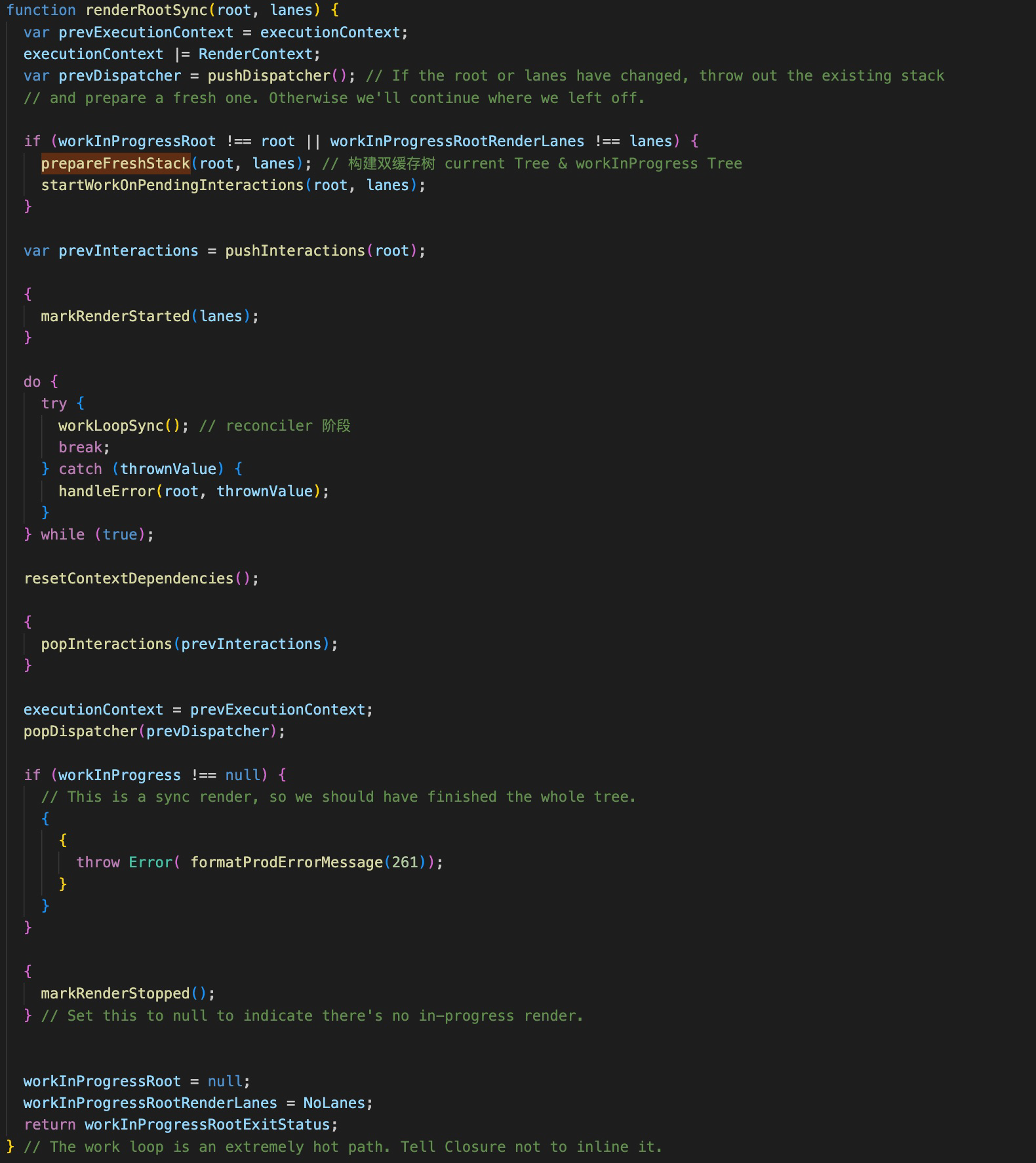The height and width of the screenshot is (1163, 1036).
Task: Click the do keyword
Action: 32,382
